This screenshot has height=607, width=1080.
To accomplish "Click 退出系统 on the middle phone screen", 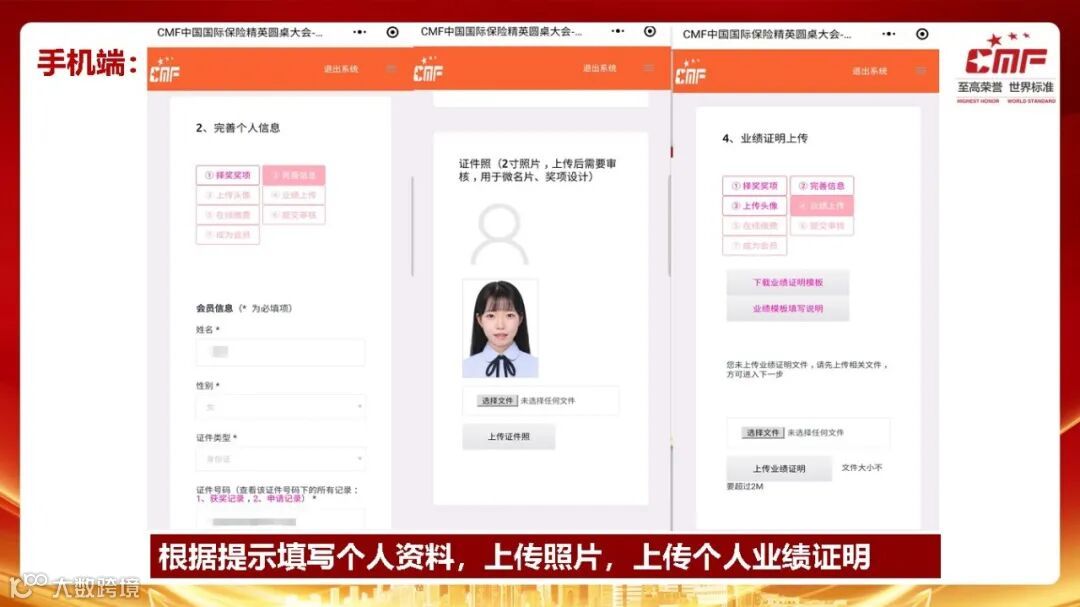I will 599,68.
